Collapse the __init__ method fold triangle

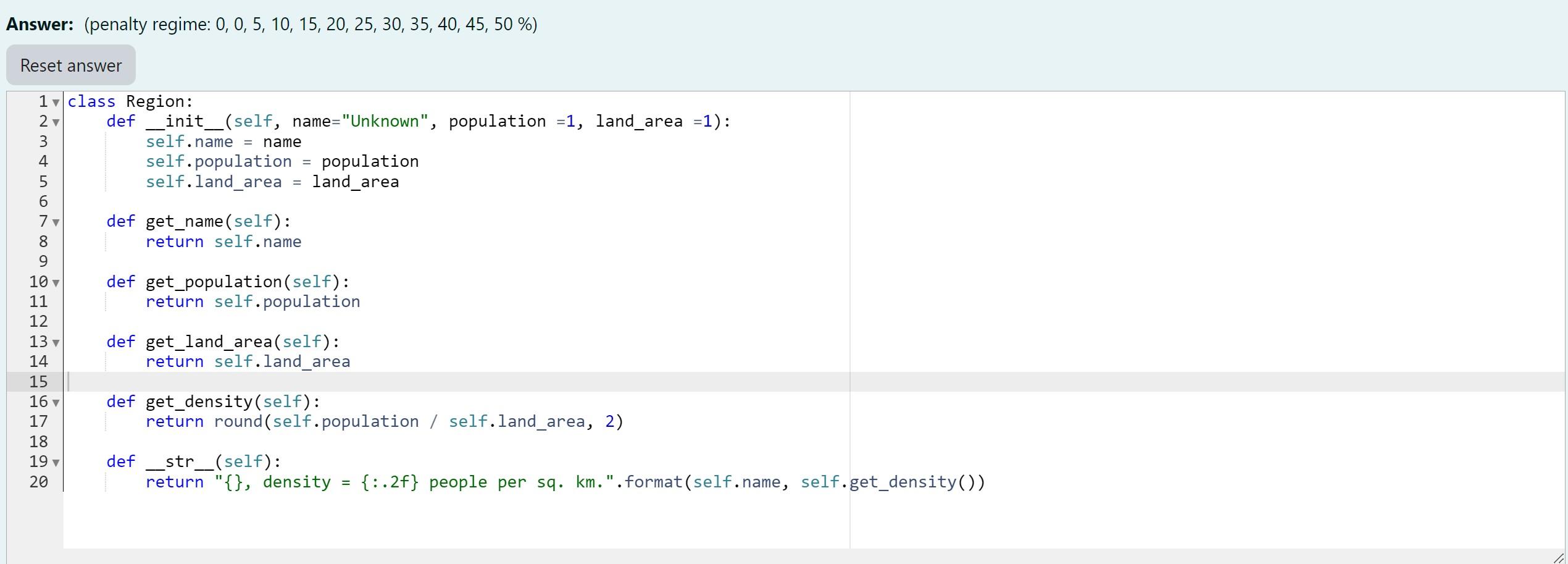pos(55,124)
